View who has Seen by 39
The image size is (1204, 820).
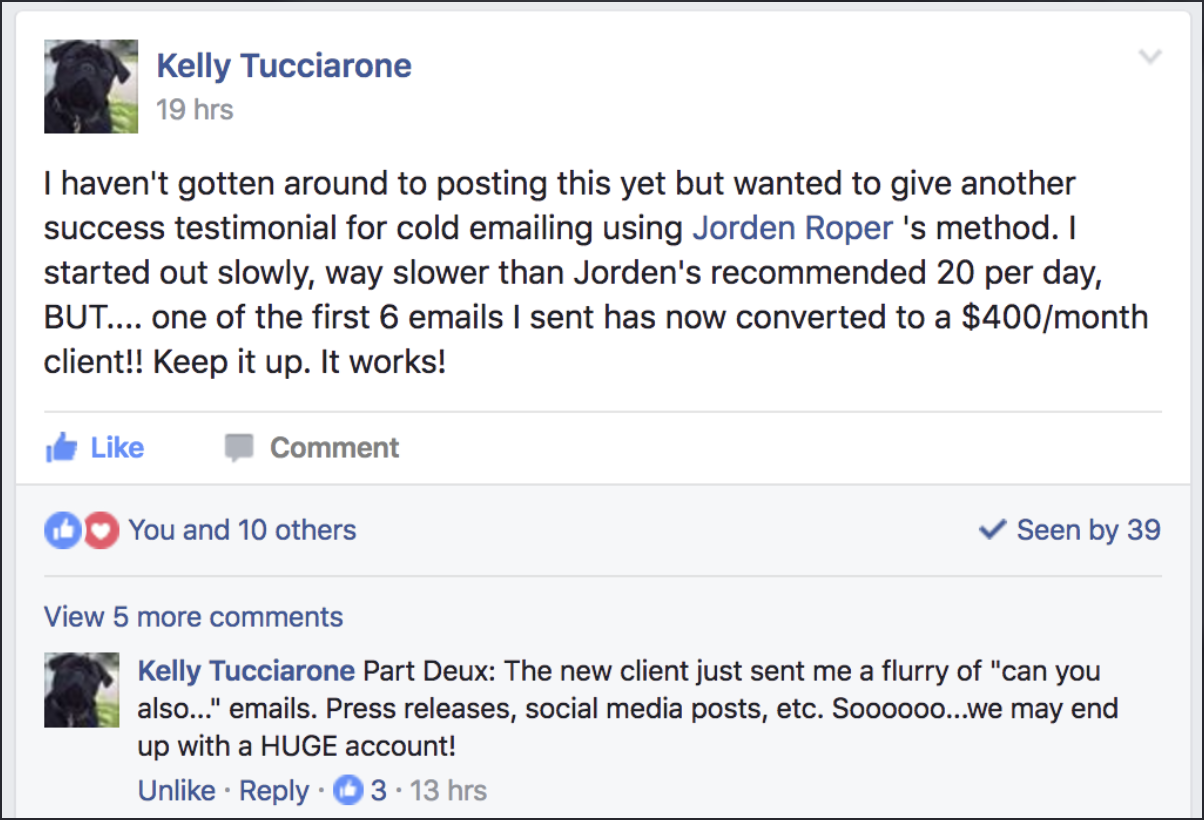tap(1070, 530)
